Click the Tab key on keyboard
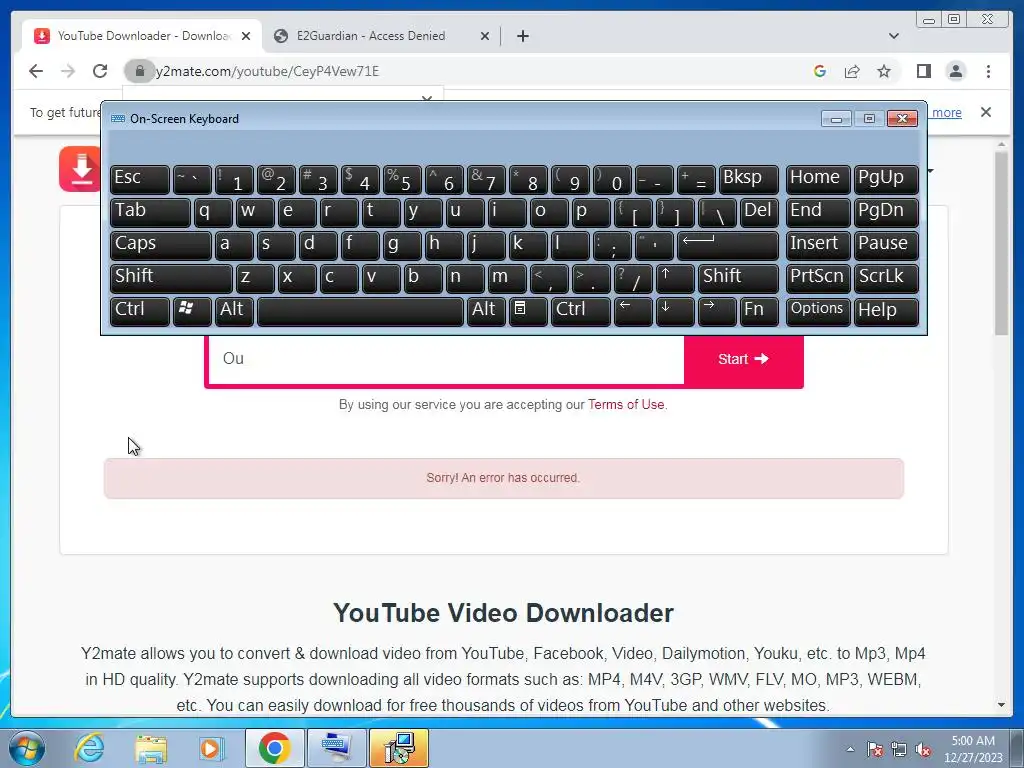The image size is (1024, 768). coord(150,212)
